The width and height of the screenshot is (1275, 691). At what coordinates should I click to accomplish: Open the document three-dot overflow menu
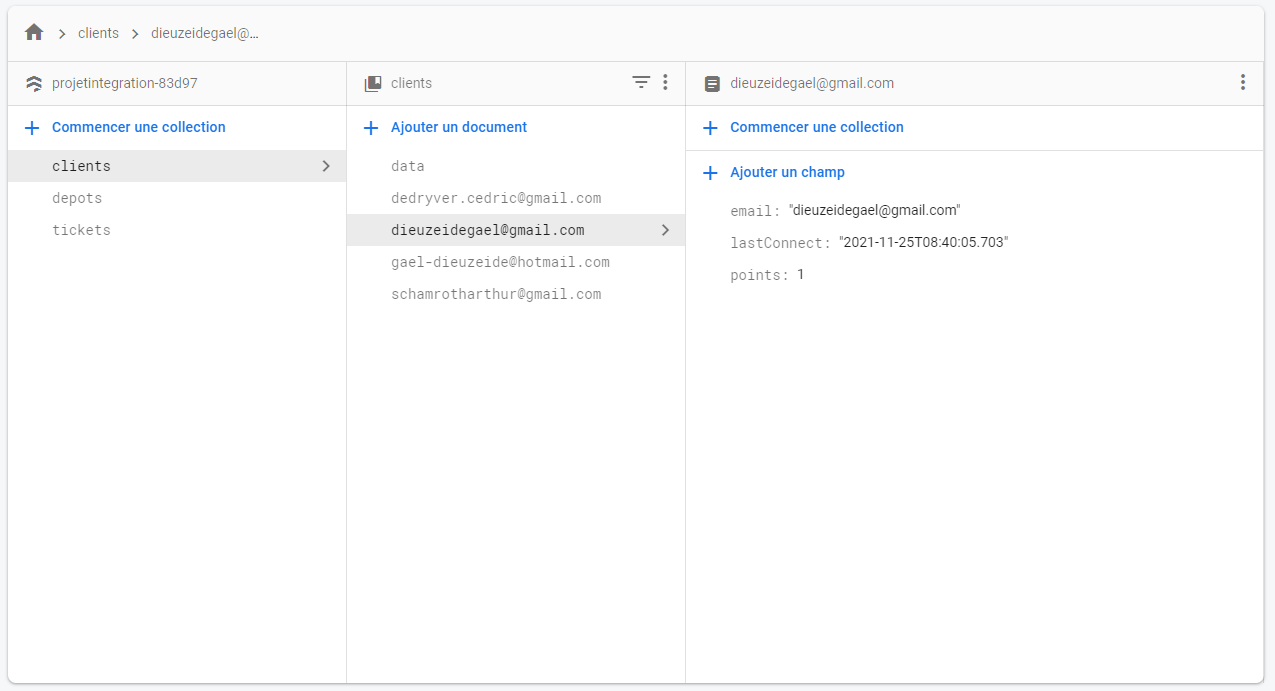pyautogui.click(x=1242, y=82)
